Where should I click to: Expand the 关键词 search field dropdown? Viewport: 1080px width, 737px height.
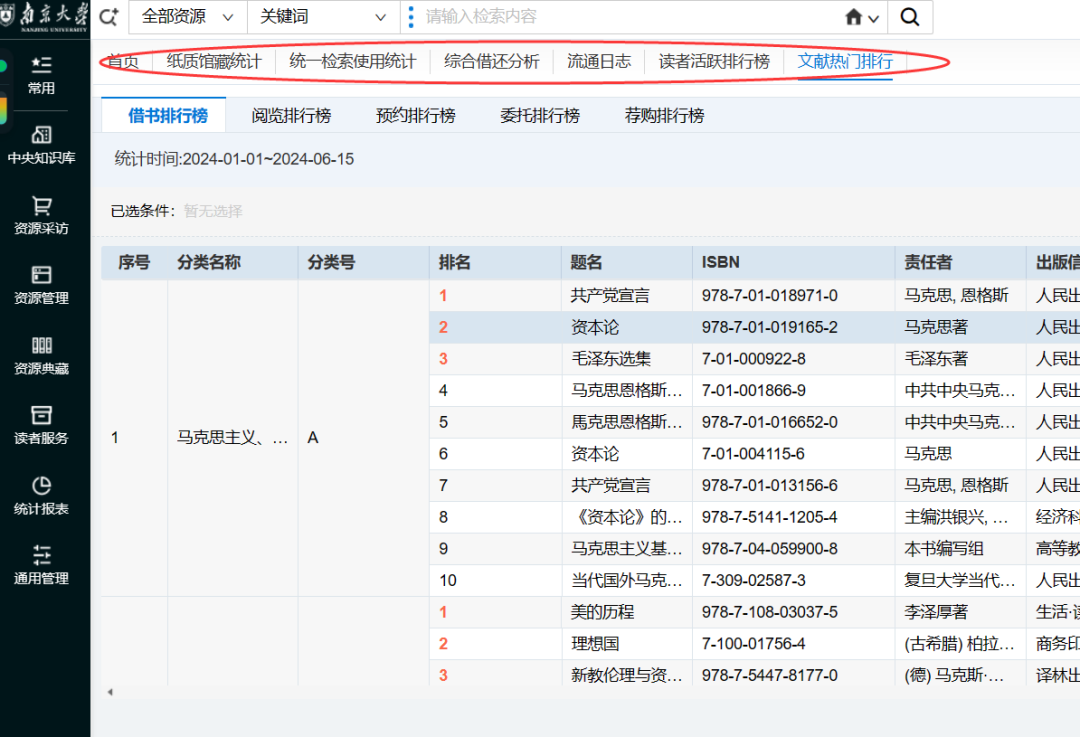(x=322, y=17)
